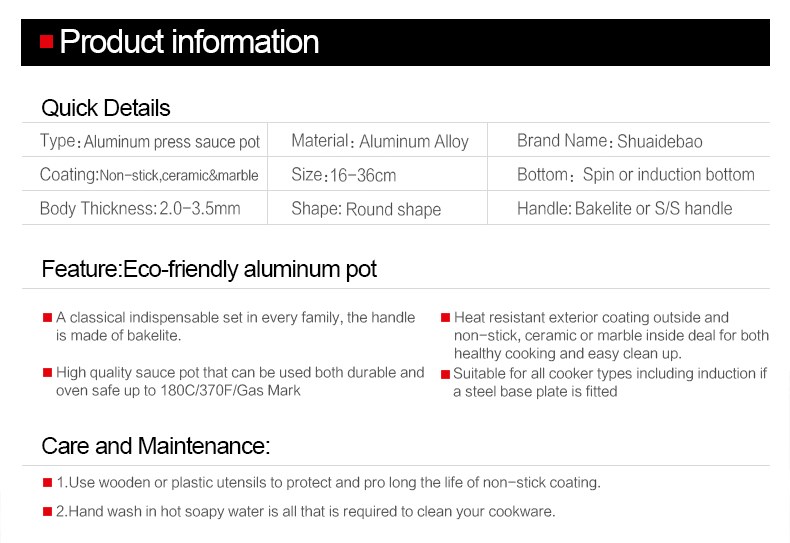
Task: Select the Product information header title
Action: pos(189,41)
